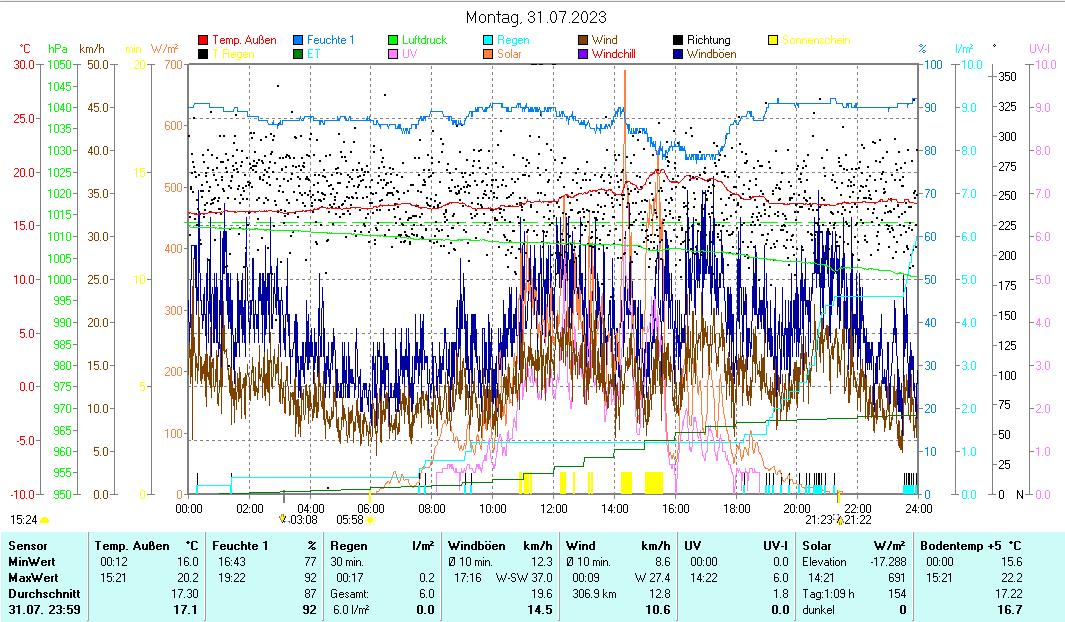Click the red Temp. Außen legend swatch
Screen dimensions: 1065x622
204,40
